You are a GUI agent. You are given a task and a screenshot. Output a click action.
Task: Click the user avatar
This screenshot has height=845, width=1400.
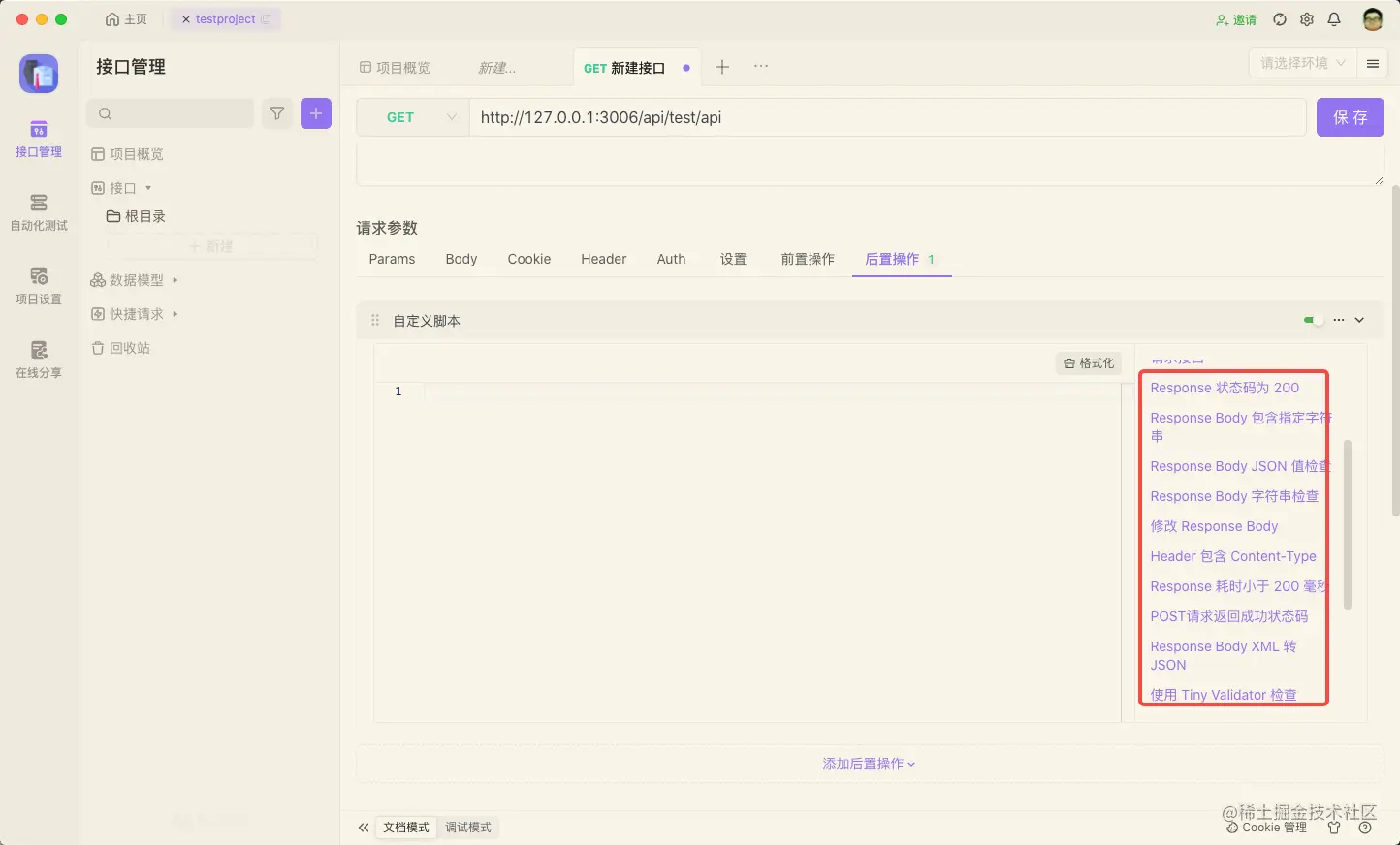tap(1373, 19)
